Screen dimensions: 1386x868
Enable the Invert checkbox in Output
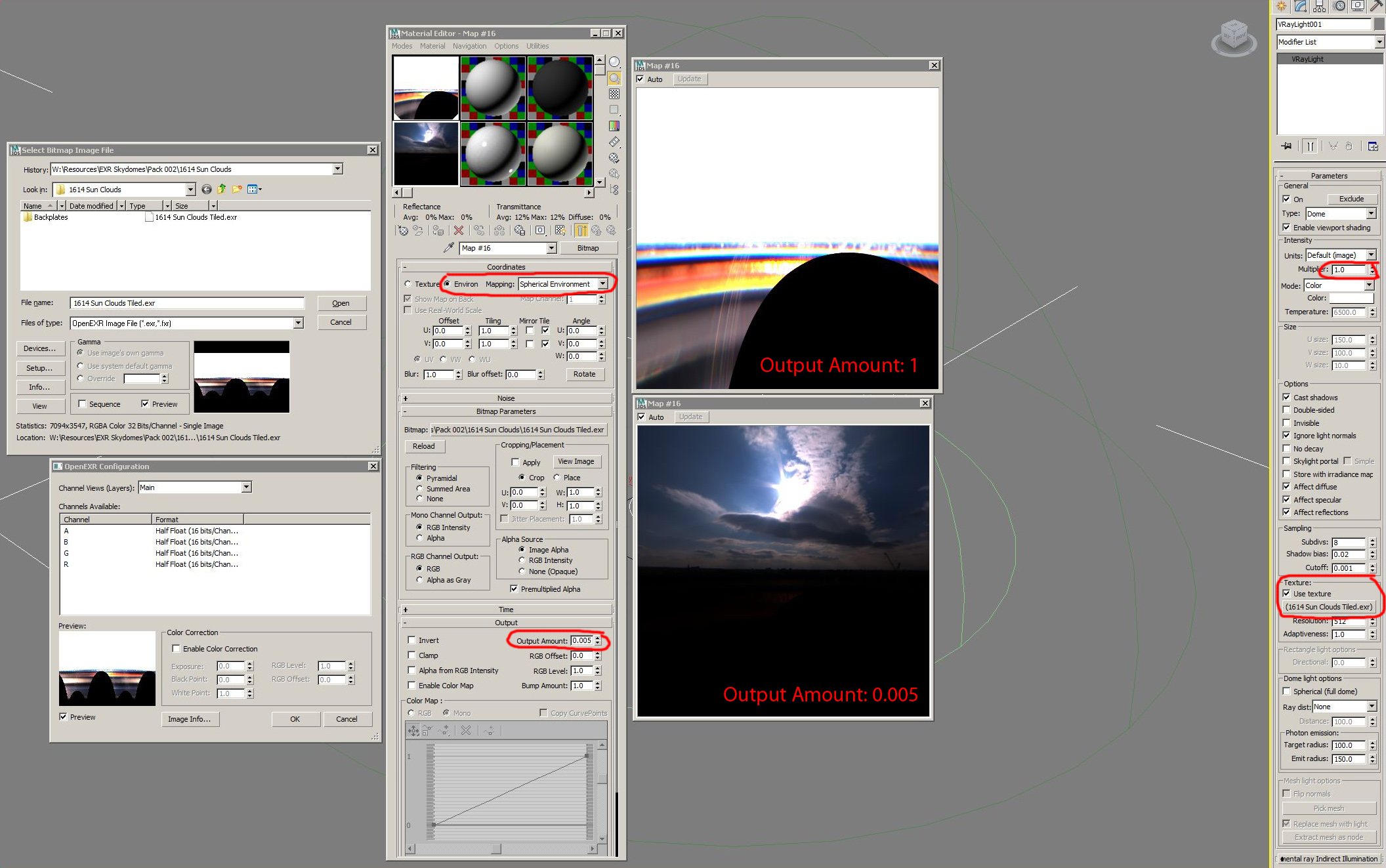(411, 640)
